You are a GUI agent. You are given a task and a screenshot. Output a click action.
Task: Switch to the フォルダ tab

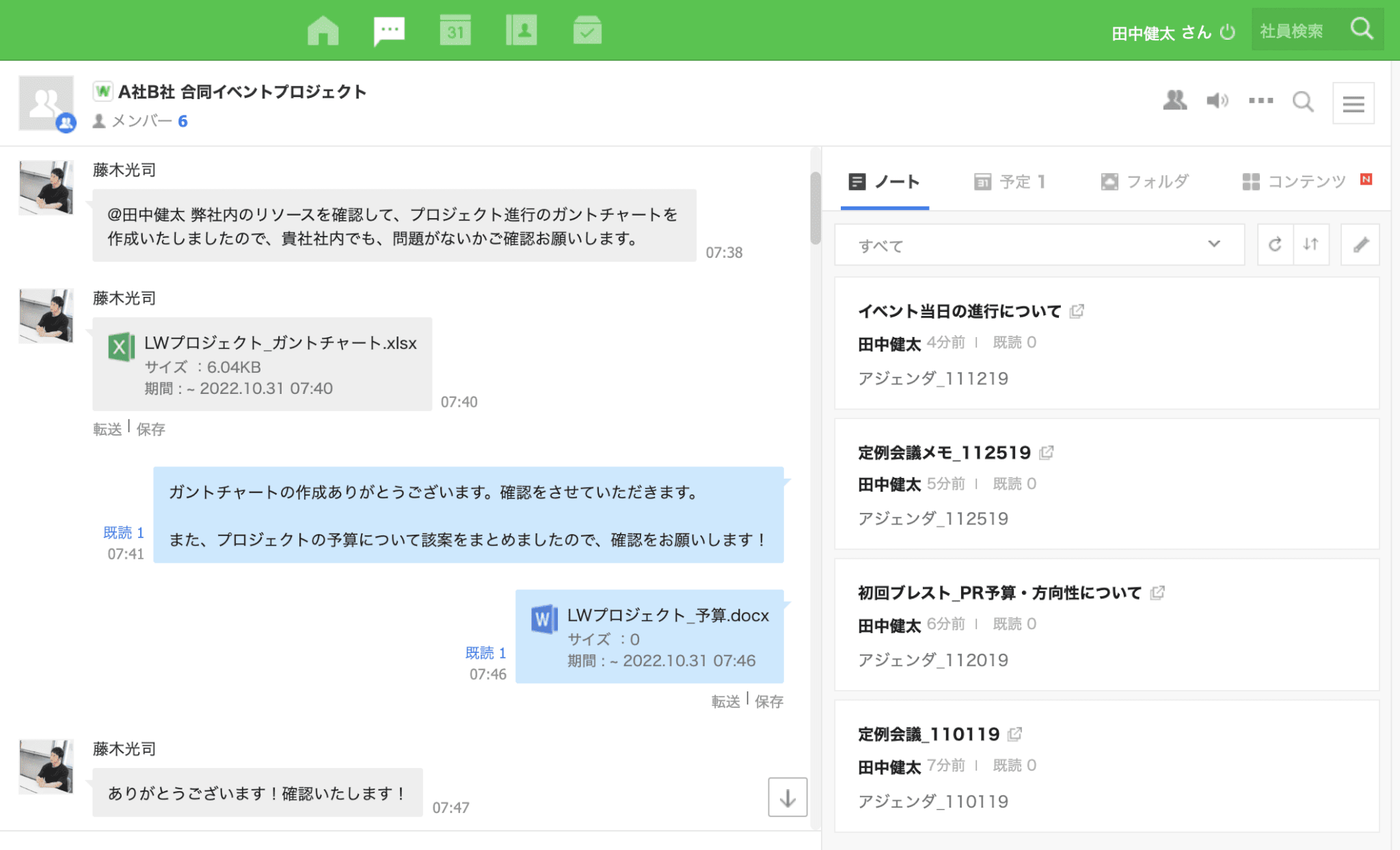point(1145,182)
